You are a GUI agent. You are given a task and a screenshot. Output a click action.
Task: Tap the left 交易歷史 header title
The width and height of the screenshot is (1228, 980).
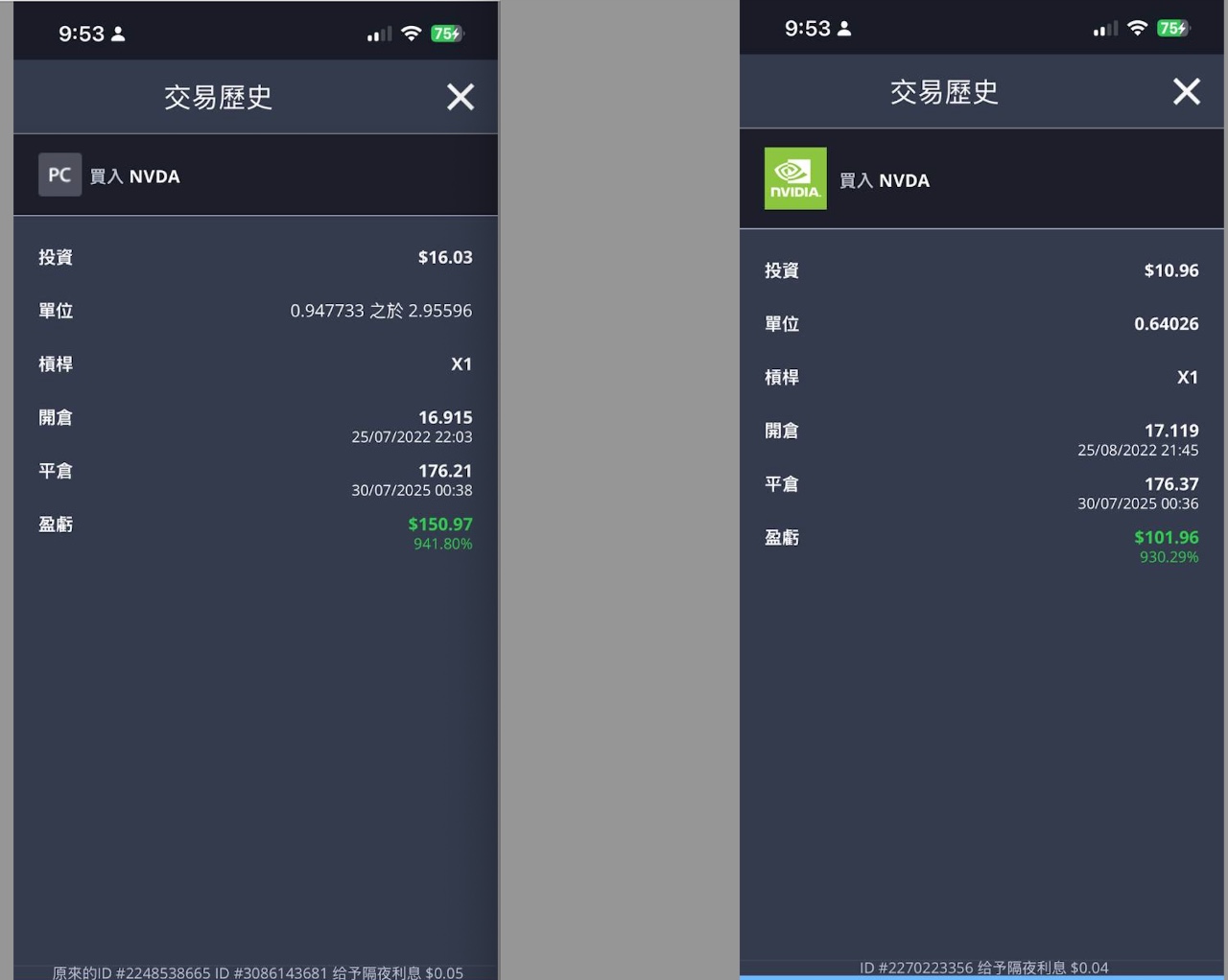(x=219, y=97)
